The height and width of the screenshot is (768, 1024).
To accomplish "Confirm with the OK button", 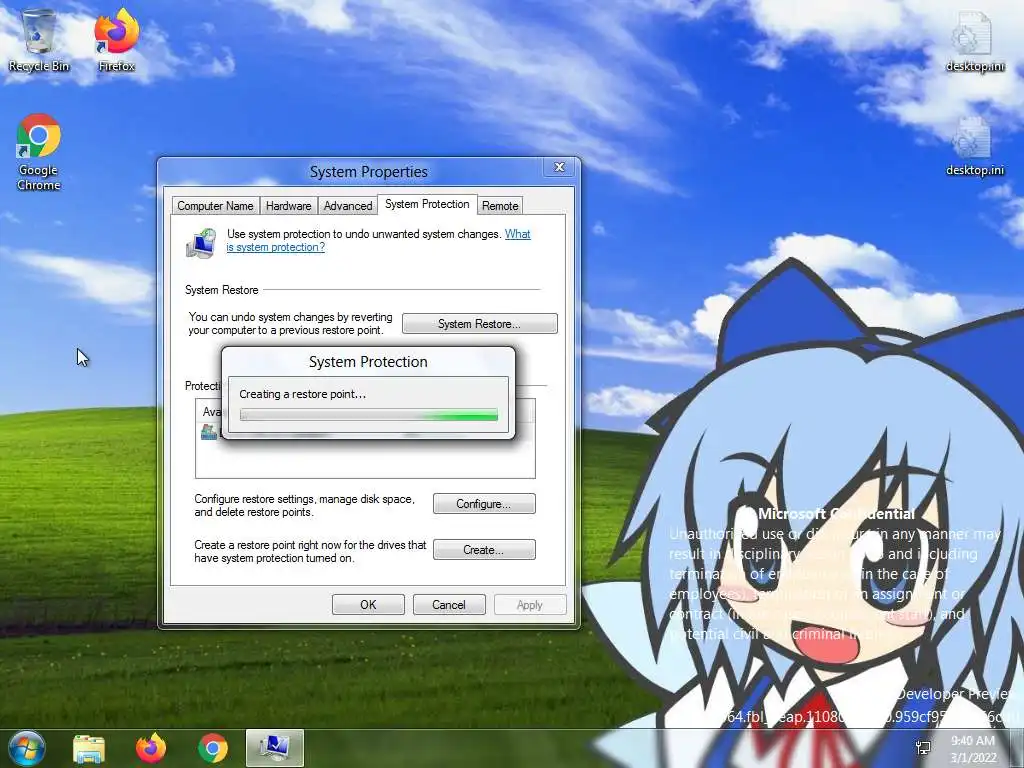I will click(368, 605).
